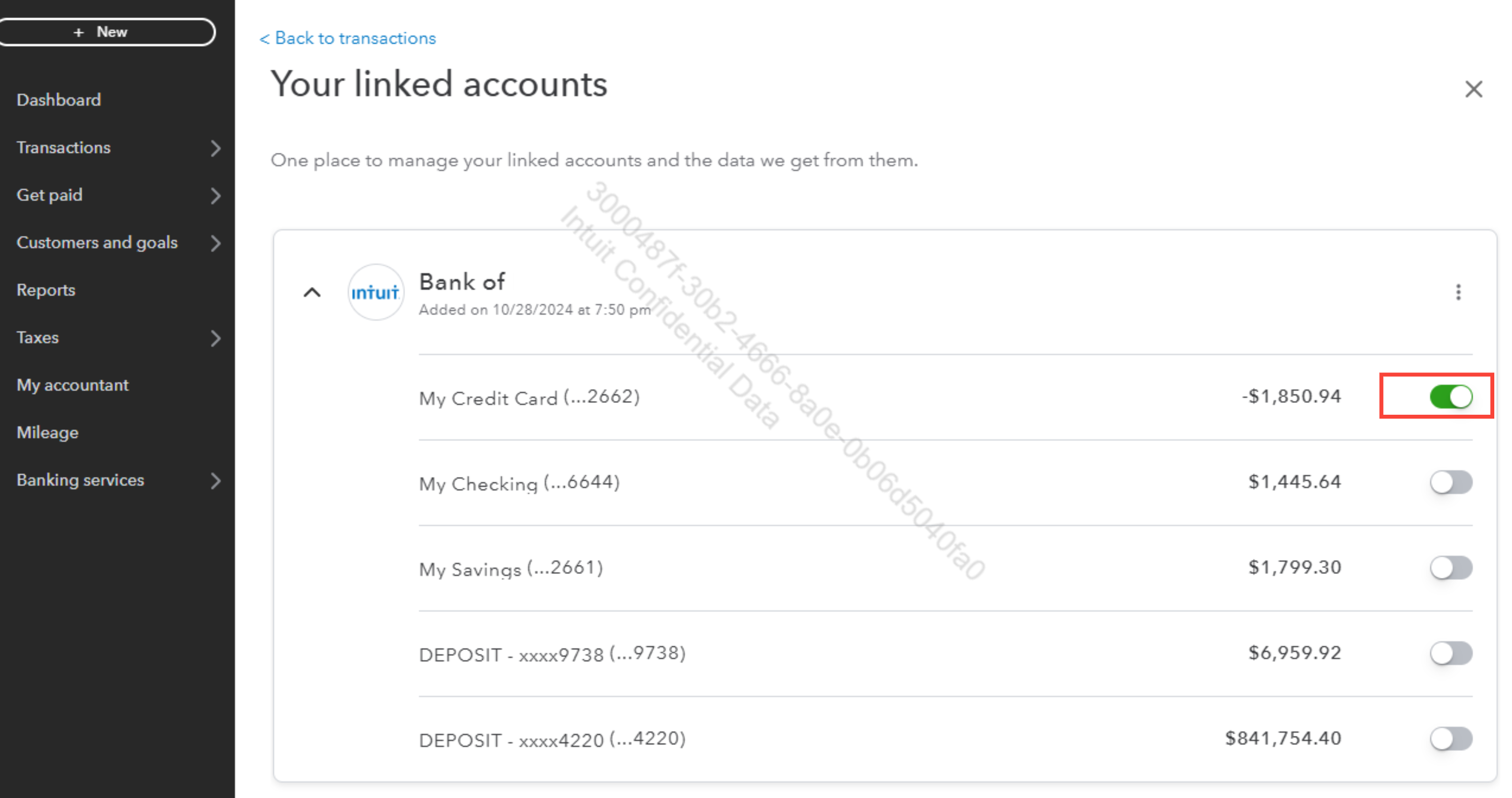1512x798 pixels.
Task: Enable the DEPOSIT xxxx9738 account toggle
Action: point(1451,653)
